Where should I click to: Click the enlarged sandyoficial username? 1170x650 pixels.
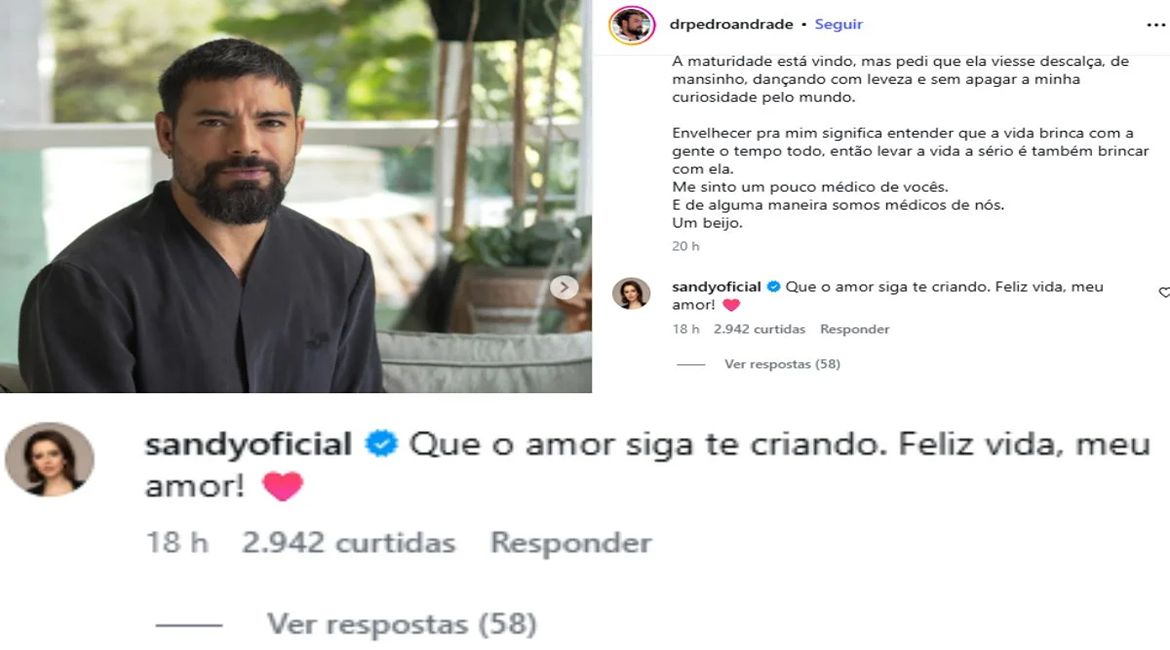coord(248,445)
